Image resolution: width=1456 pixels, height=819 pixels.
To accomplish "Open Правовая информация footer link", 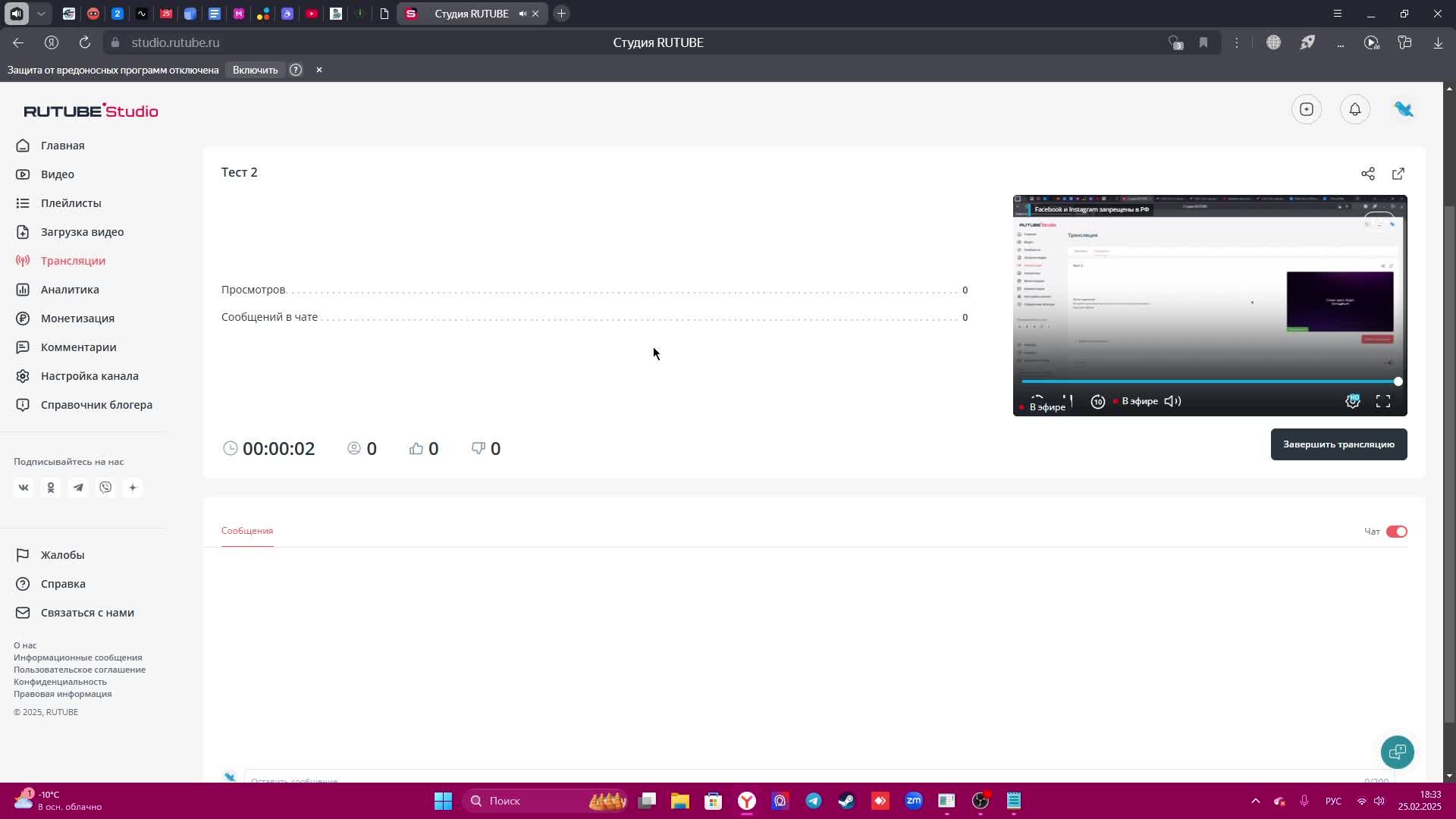I will pyautogui.click(x=62, y=694).
